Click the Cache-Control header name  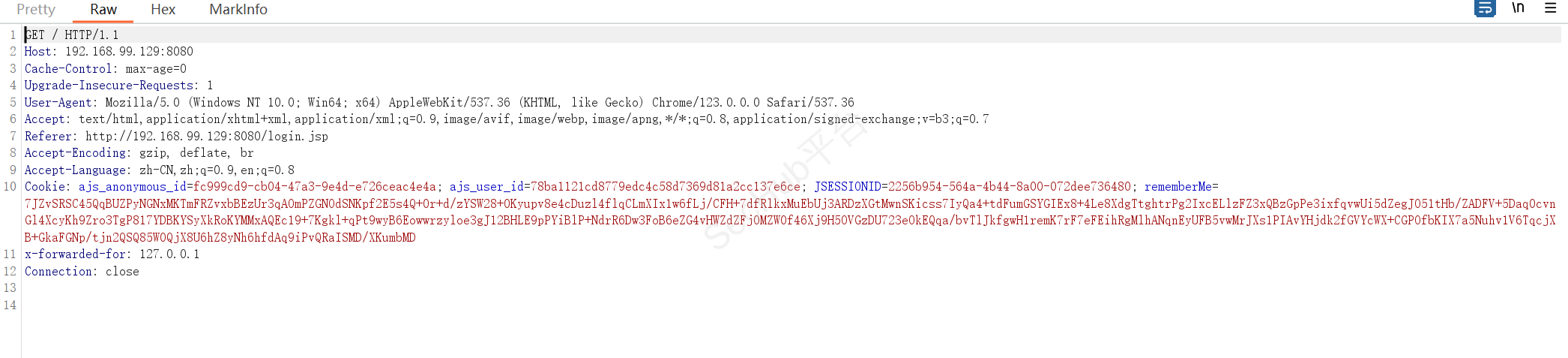point(67,69)
